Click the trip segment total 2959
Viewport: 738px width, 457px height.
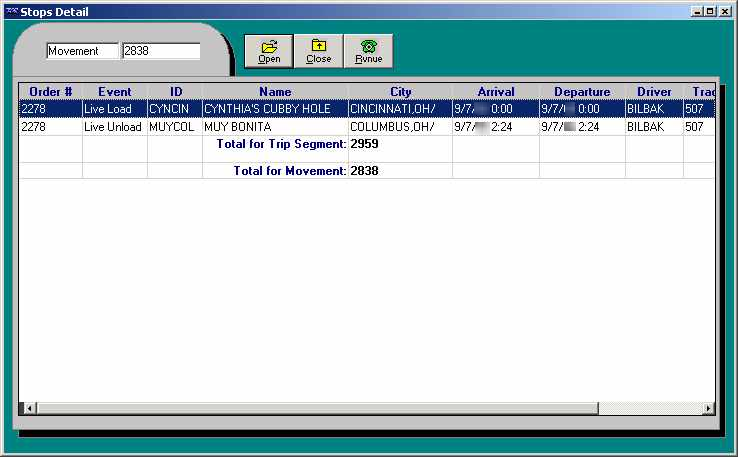(364, 144)
